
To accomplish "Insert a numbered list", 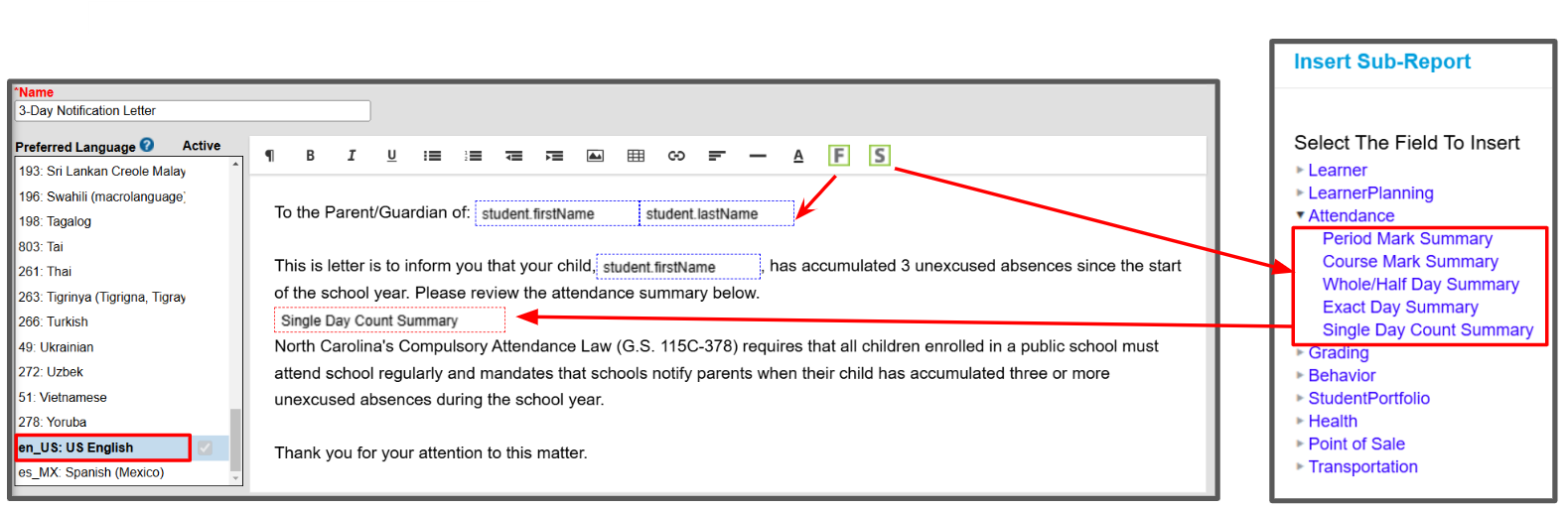I will click(x=473, y=156).
